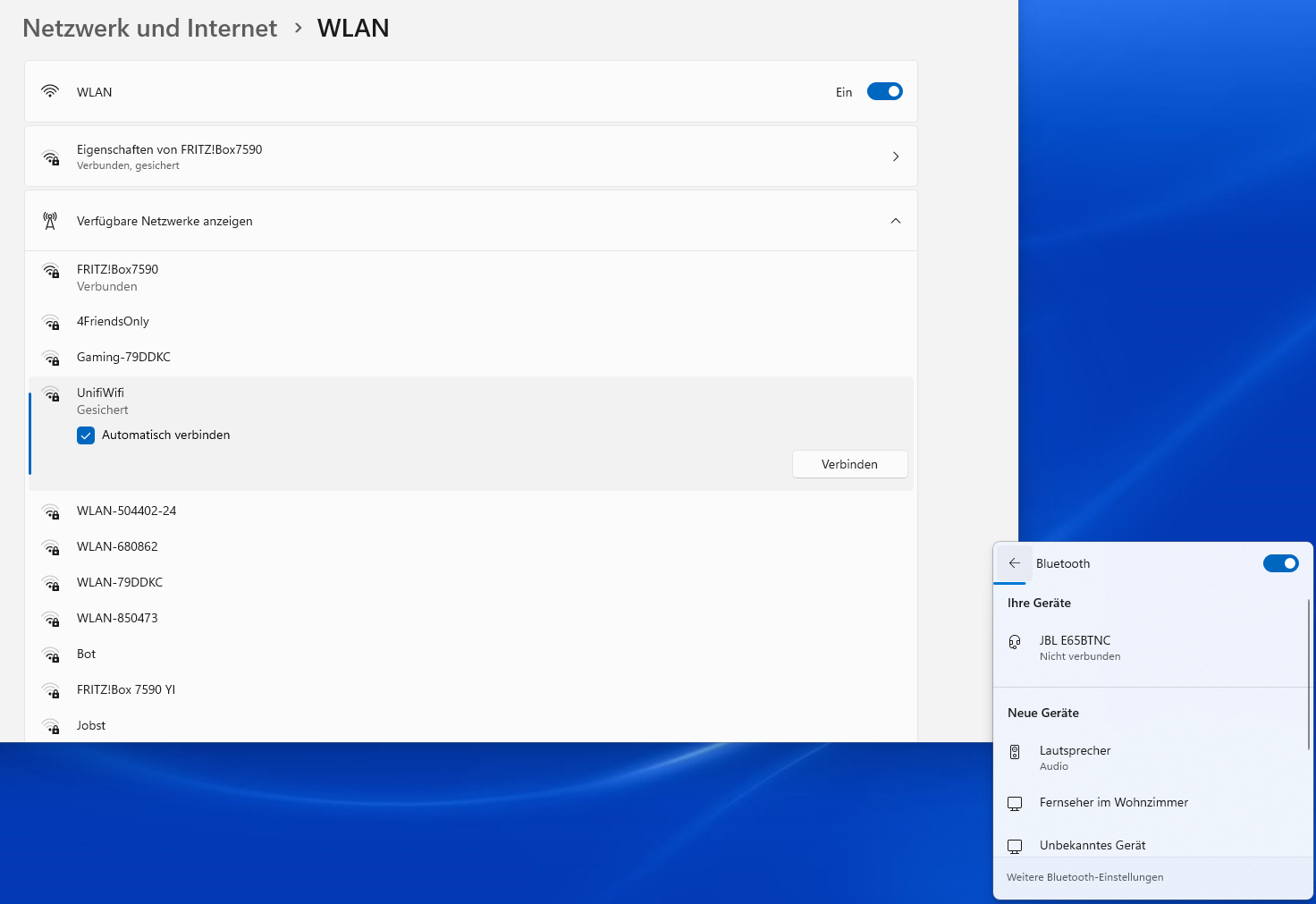Select the Jobst network name

click(x=91, y=725)
